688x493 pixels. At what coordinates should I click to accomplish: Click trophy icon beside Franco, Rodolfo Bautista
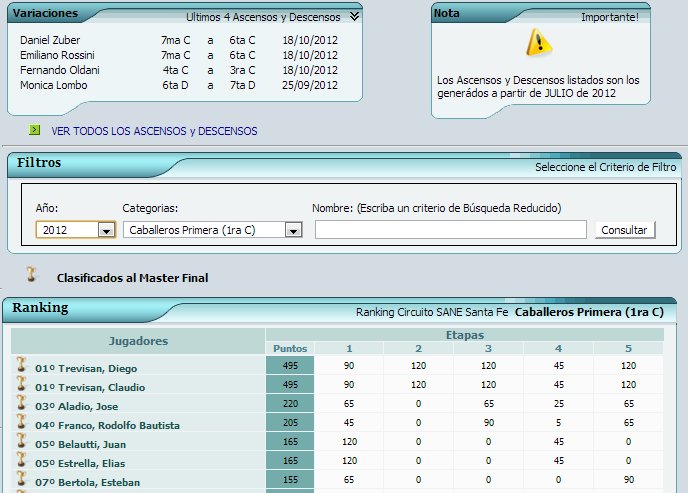coord(20,424)
